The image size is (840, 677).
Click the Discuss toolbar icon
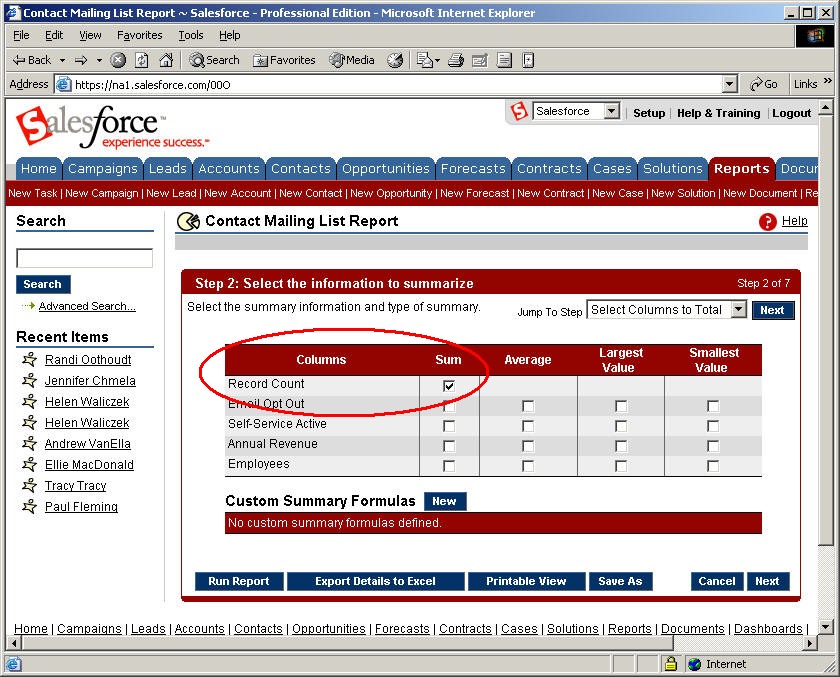point(504,60)
